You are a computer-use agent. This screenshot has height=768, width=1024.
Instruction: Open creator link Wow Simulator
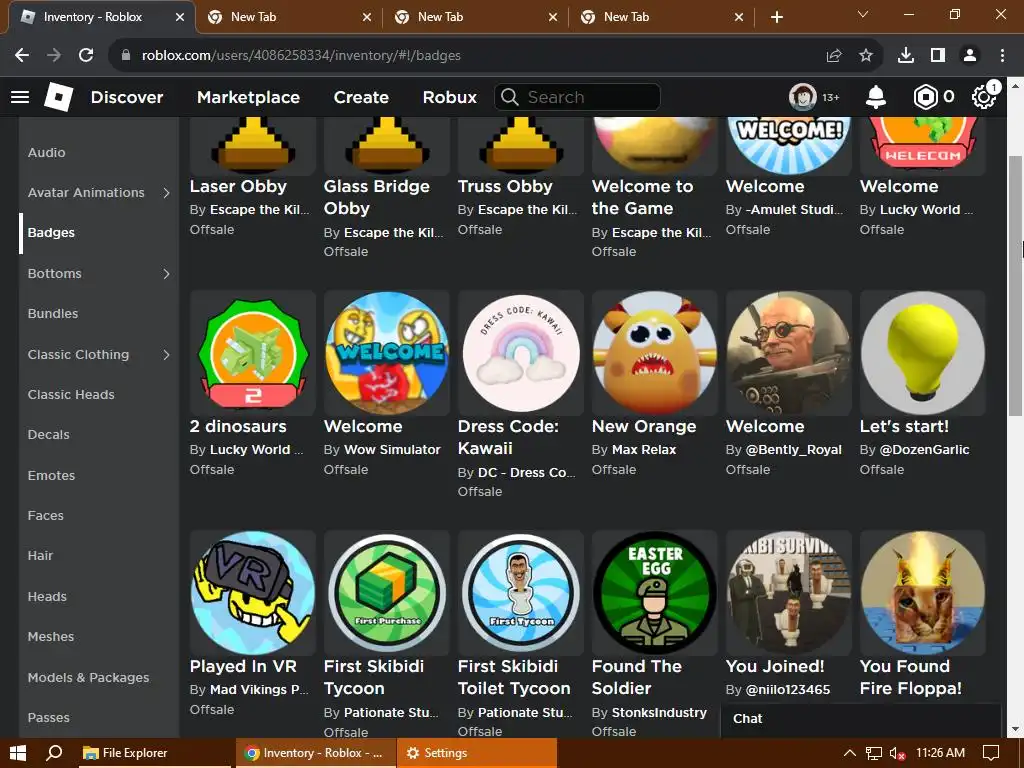(x=392, y=450)
